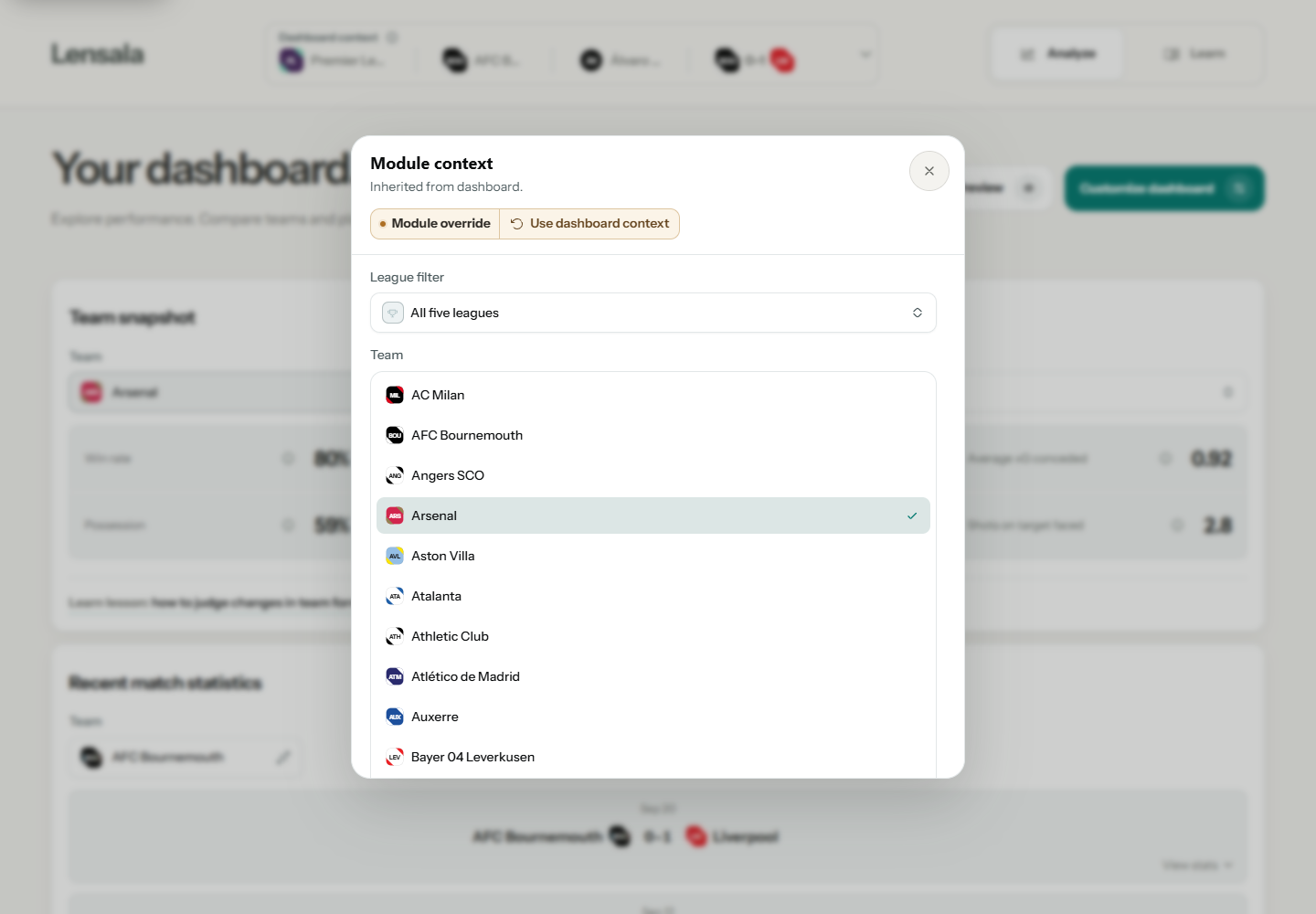Image resolution: width=1316 pixels, height=914 pixels.
Task: Click the Angers SCO crest icon
Action: pos(395,475)
